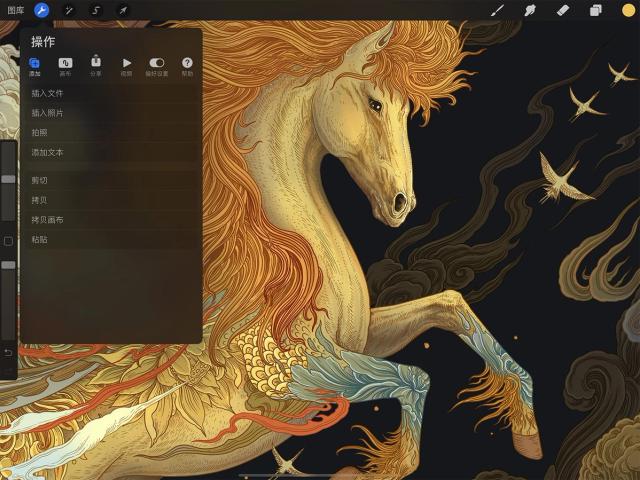The height and width of the screenshot is (480, 640).
Task: Choose 插入文件 from the list
Action: tap(111, 93)
